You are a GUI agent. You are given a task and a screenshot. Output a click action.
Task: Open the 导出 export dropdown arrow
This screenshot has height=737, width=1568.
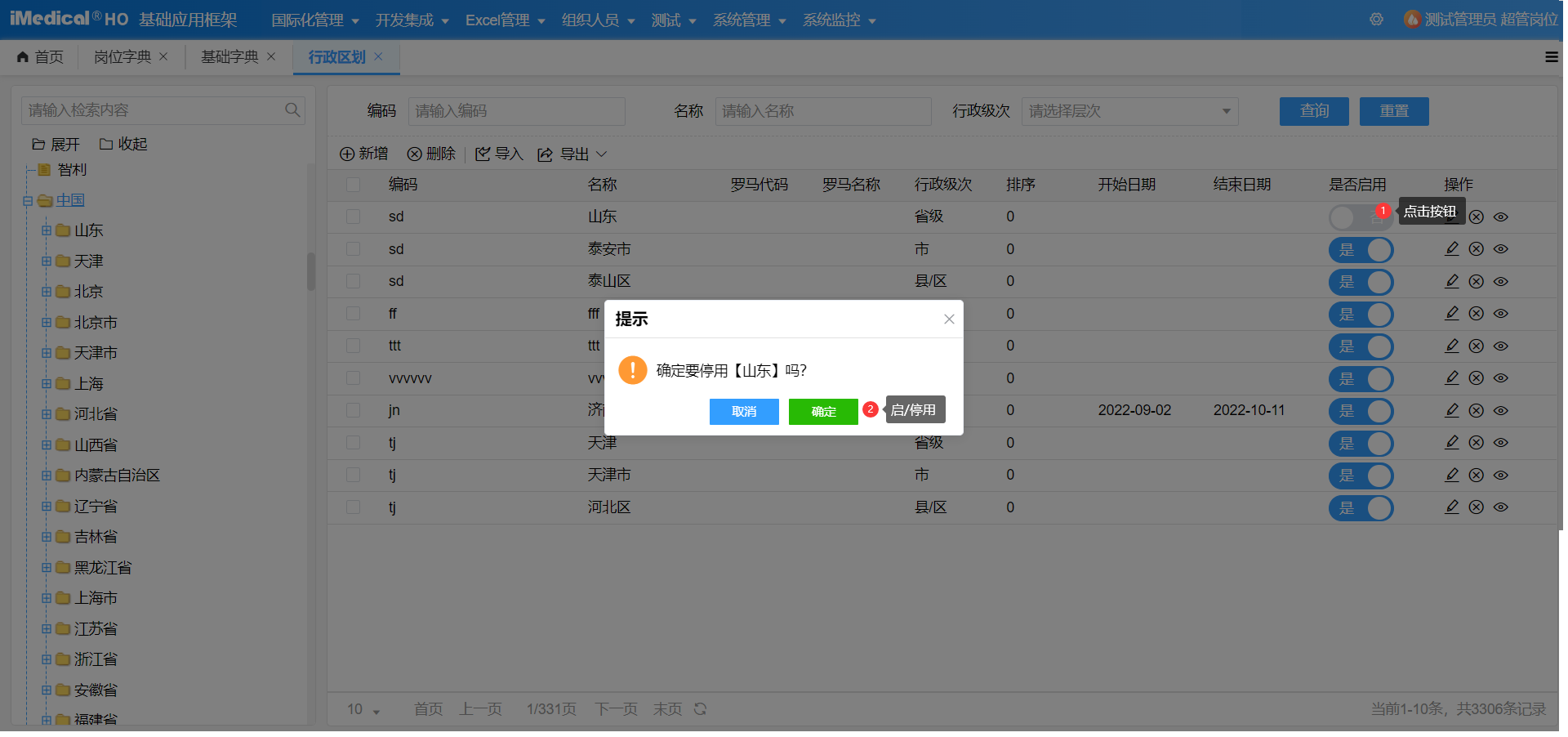(602, 154)
